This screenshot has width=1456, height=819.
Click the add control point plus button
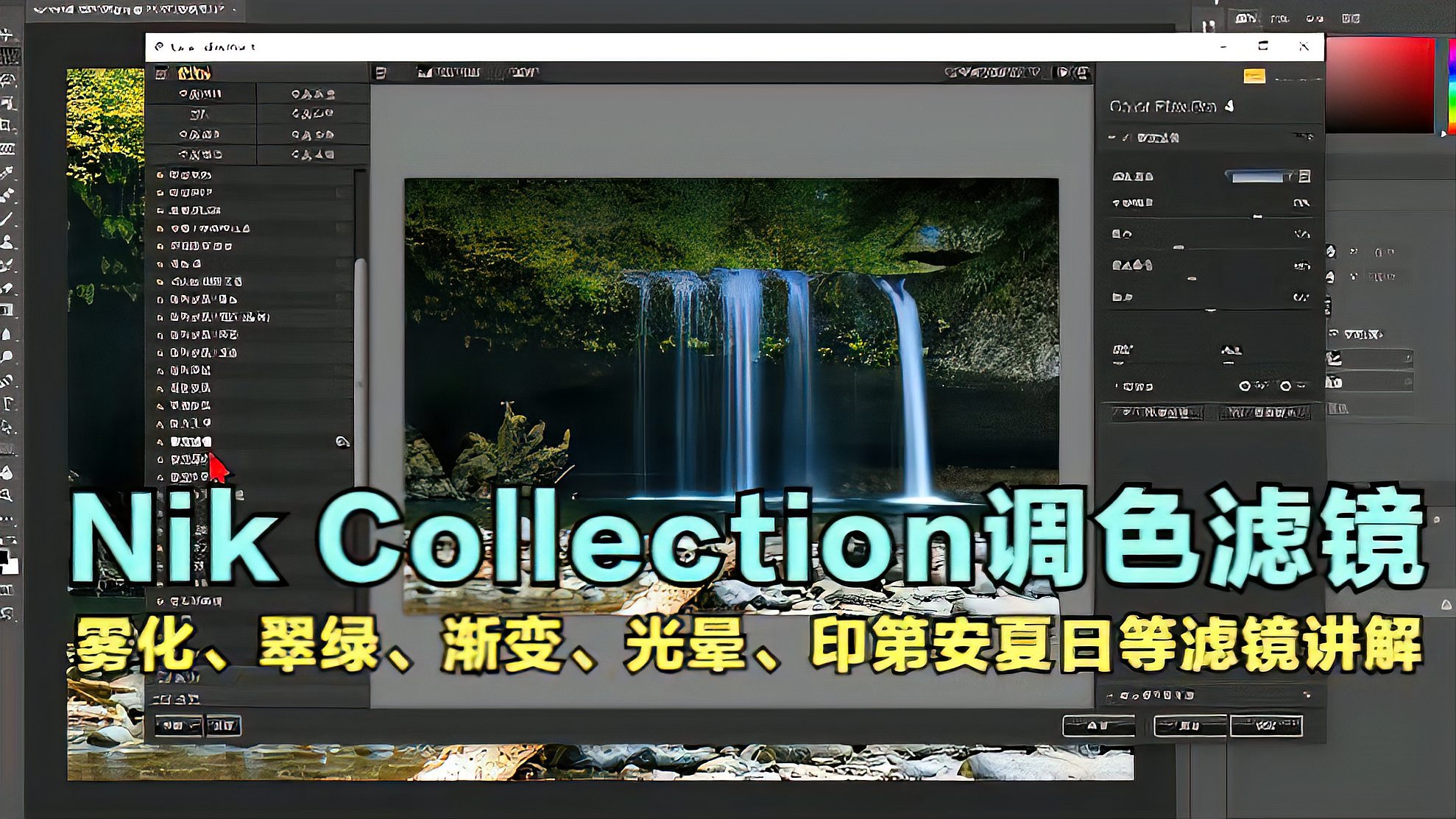coord(1244,386)
